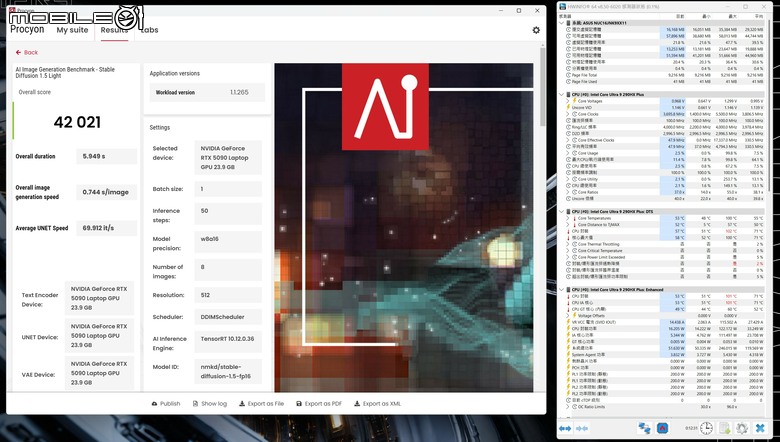Expand the Voltage Offsets row in HWiNFO
The width and height of the screenshot is (780, 442).
click(568, 316)
